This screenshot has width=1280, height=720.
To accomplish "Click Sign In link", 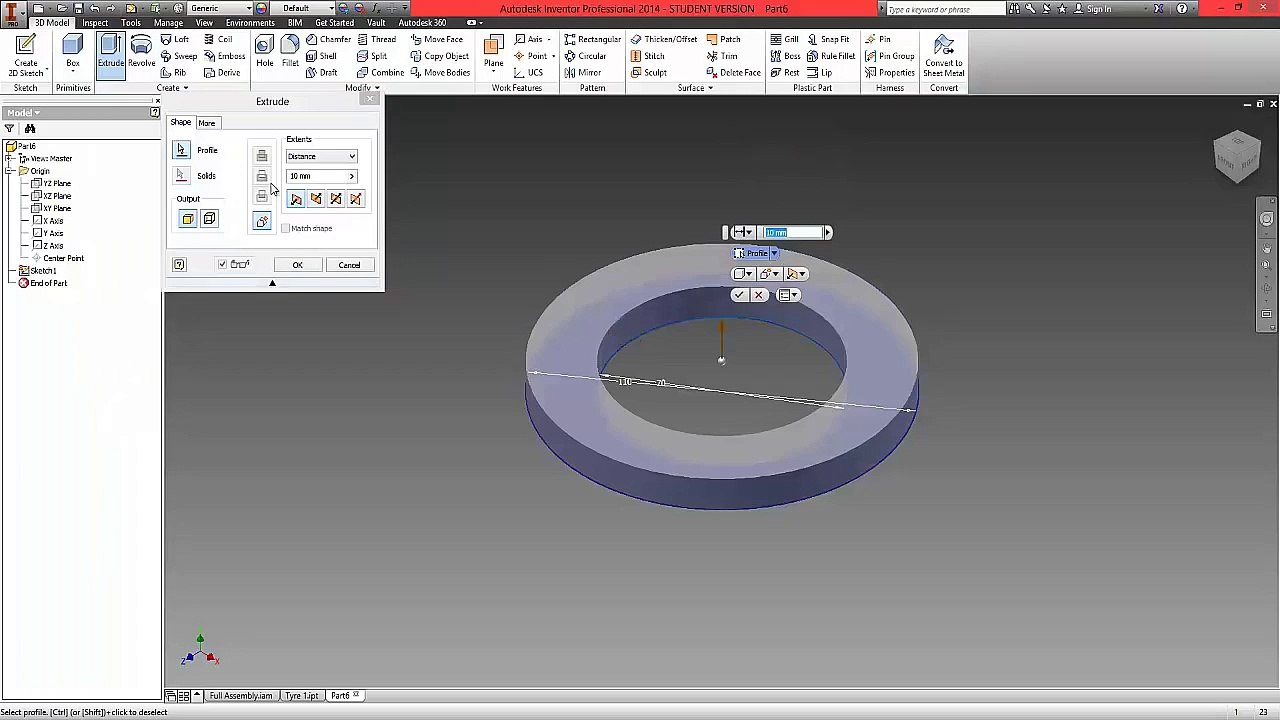I will tap(1098, 9).
